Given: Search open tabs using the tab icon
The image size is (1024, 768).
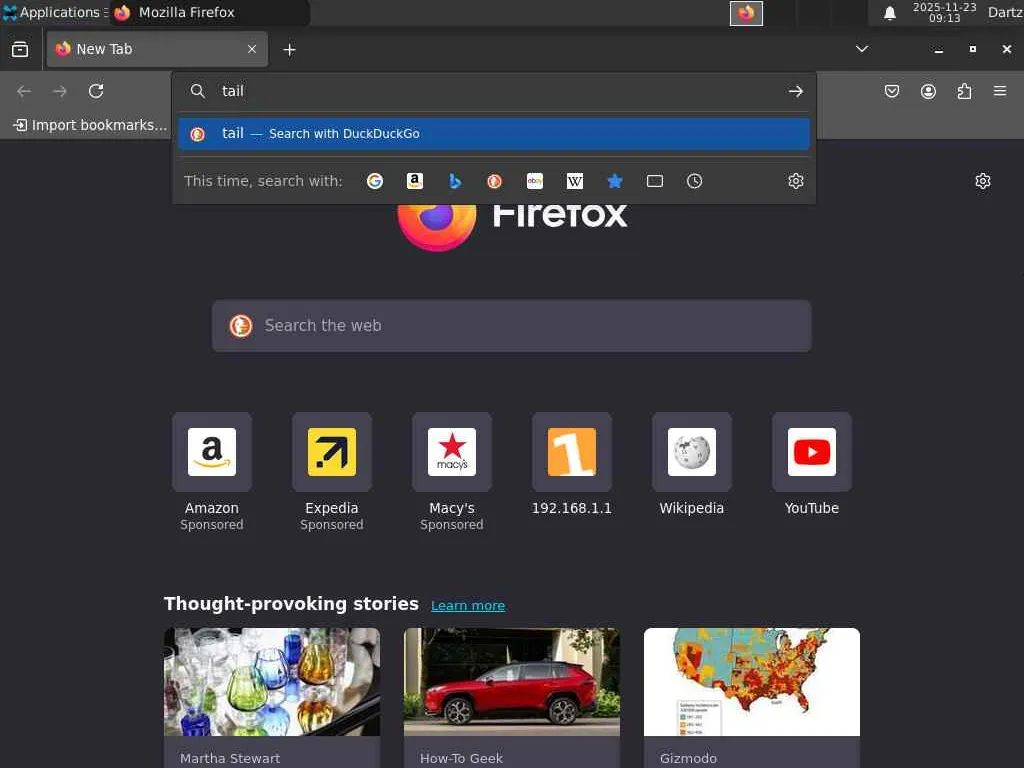Looking at the screenshot, I should pyautogui.click(x=654, y=181).
